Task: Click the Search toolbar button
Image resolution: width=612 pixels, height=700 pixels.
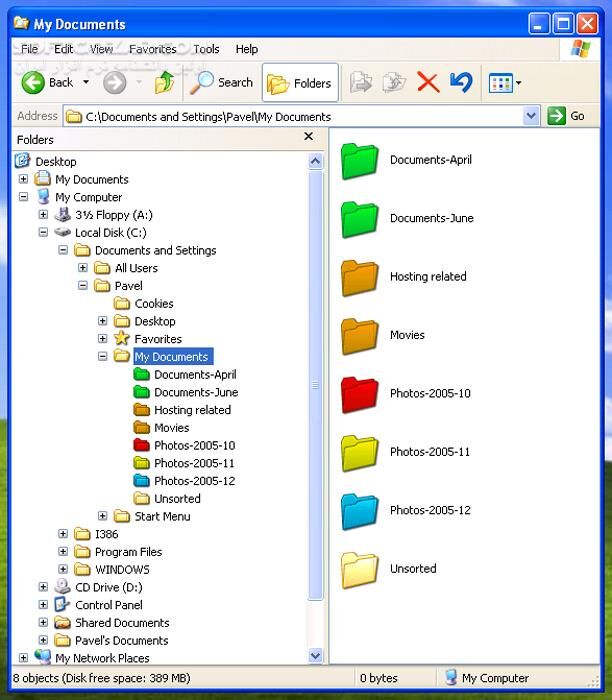Action: (x=222, y=83)
